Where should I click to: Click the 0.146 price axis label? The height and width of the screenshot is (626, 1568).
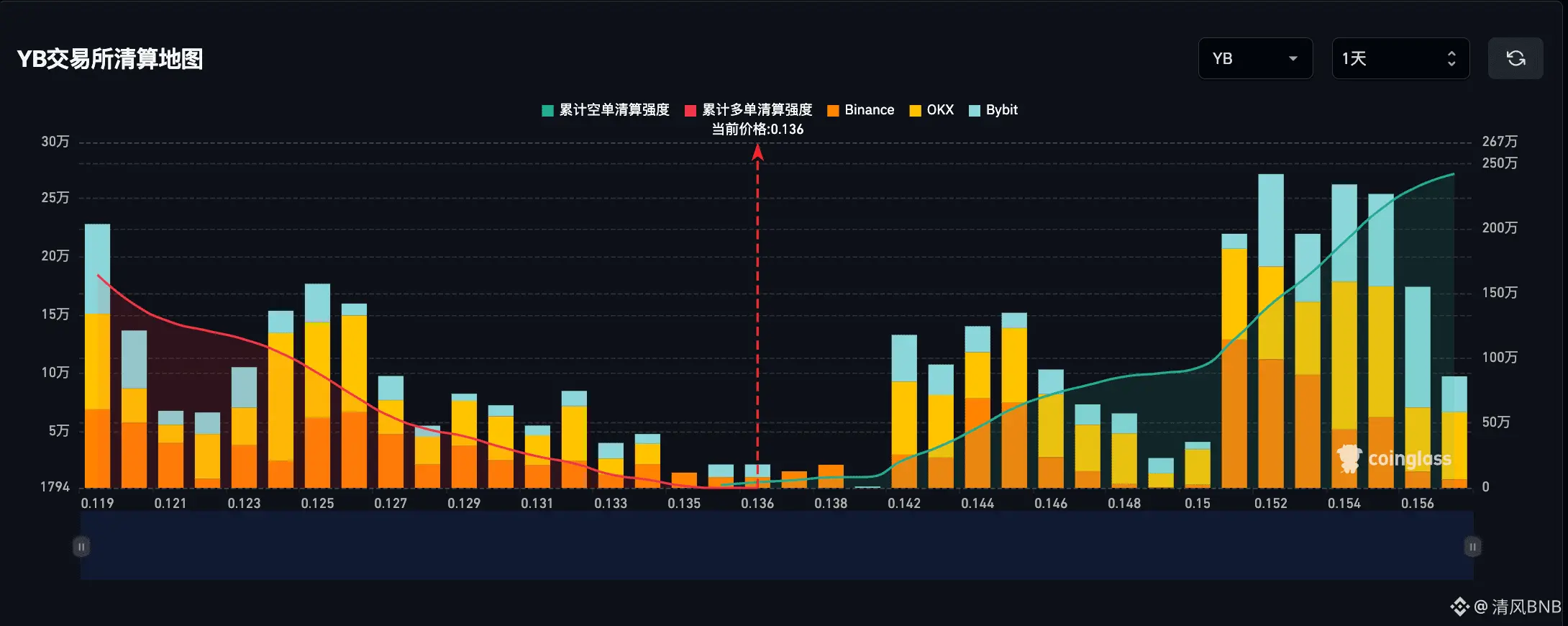pos(1051,504)
